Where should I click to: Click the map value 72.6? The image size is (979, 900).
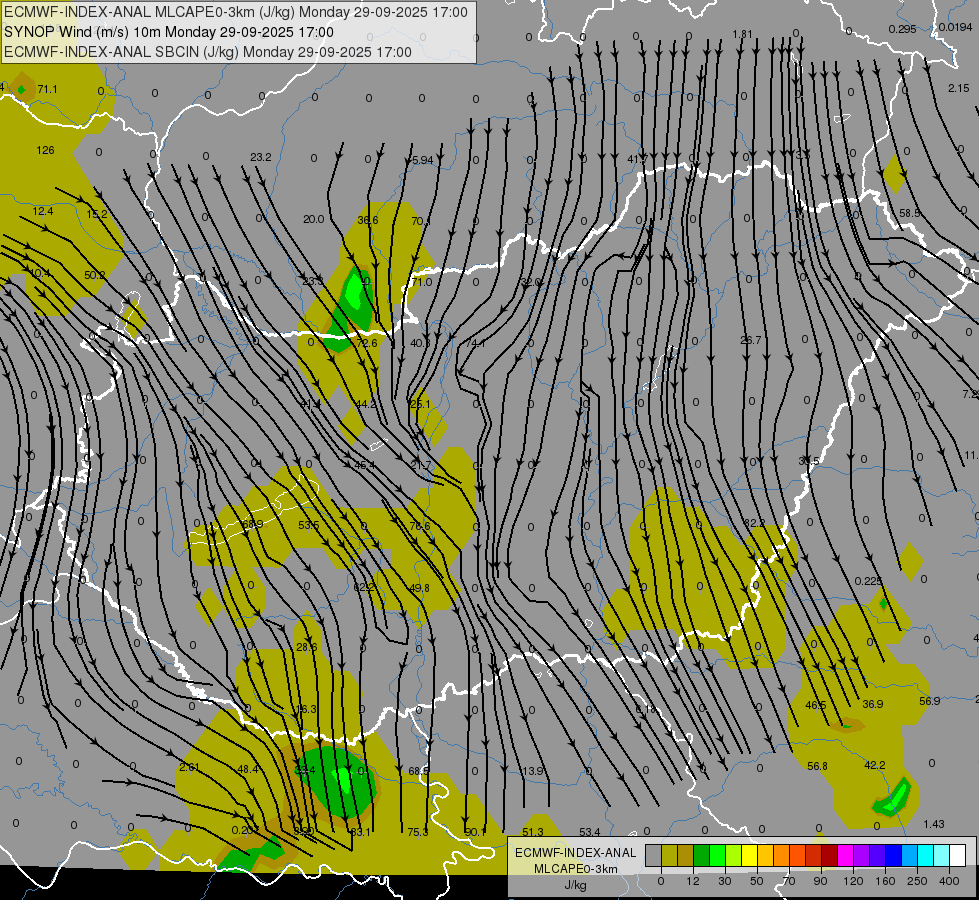click(367, 343)
